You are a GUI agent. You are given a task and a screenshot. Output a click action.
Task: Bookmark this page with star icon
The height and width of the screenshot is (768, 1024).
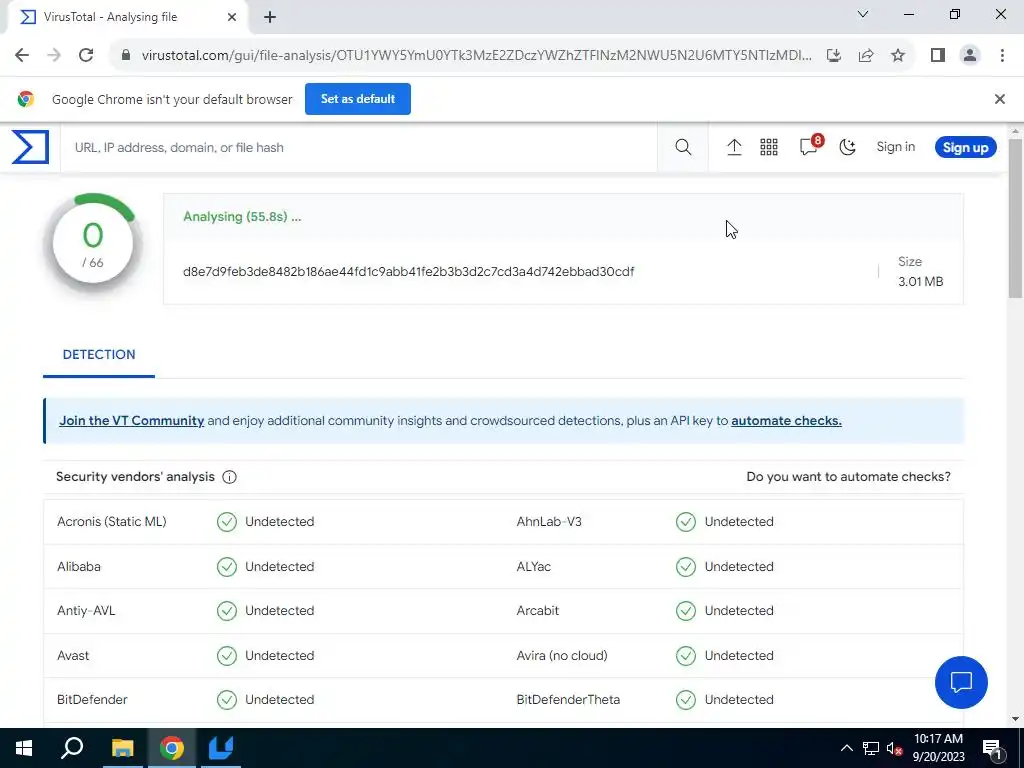(x=898, y=55)
